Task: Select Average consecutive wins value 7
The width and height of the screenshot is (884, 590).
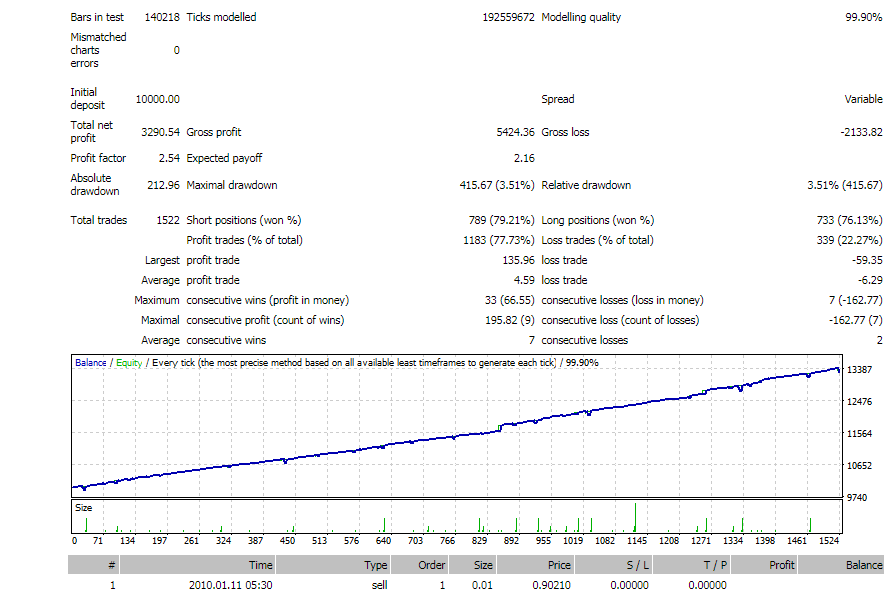Action: coord(531,340)
